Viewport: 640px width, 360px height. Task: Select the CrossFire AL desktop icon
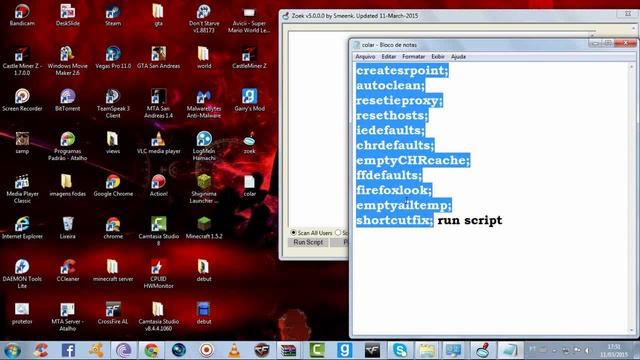[113, 313]
